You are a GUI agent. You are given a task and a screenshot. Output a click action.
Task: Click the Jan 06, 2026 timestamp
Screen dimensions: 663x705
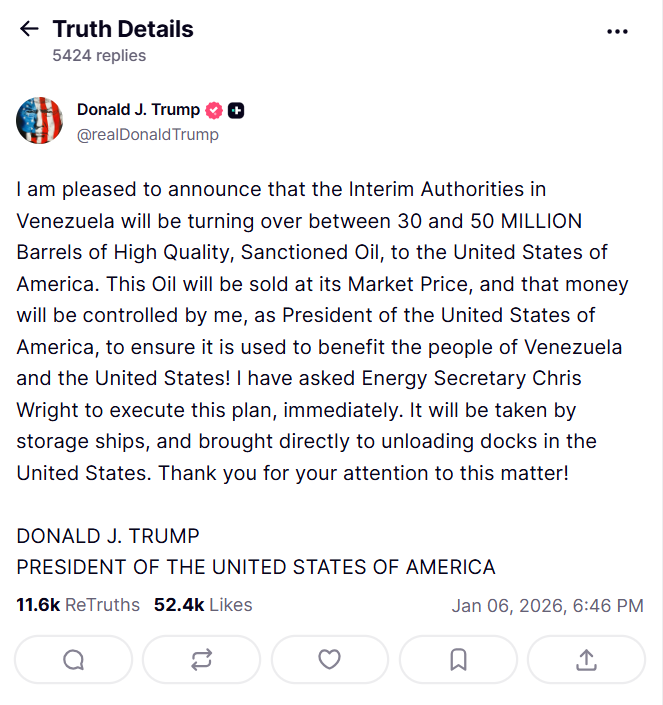(x=547, y=606)
